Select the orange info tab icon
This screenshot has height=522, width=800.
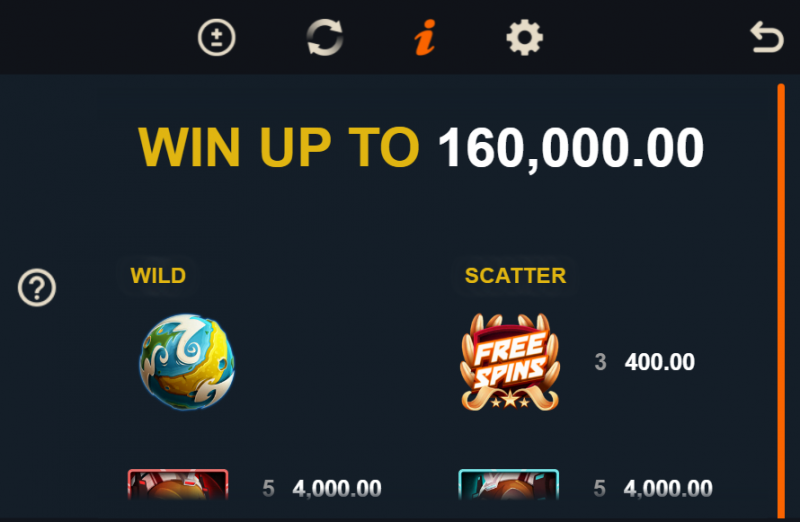click(425, 37)
